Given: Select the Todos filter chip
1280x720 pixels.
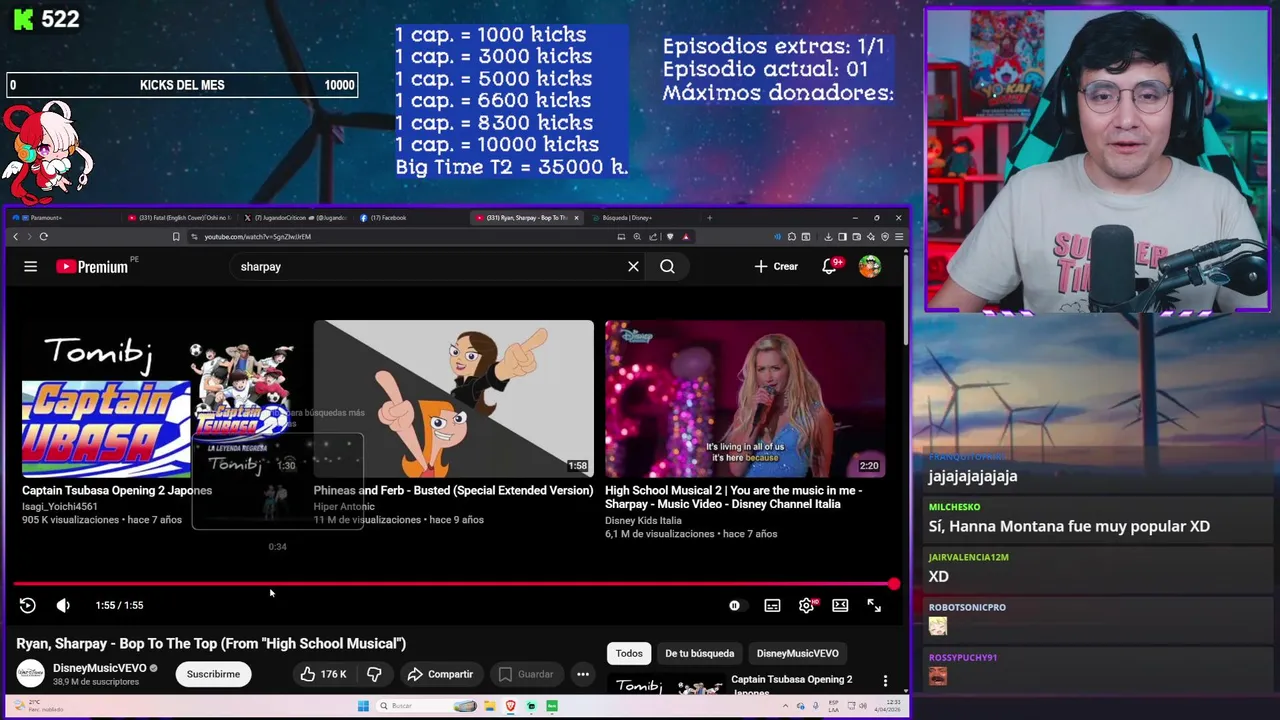Looking at the screenshot, I should click(x=629, y=653).
